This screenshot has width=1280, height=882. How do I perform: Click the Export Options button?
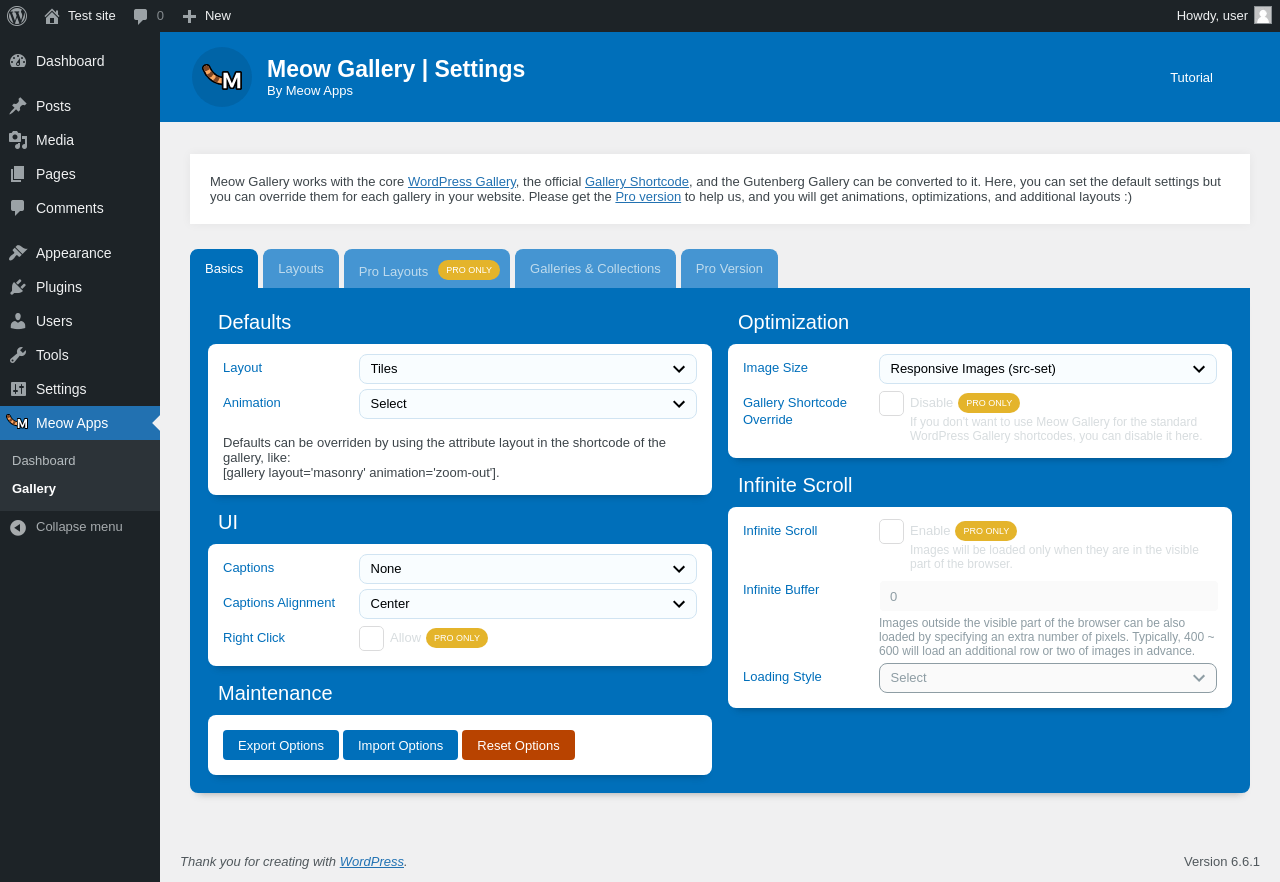(x=281, y=745)
